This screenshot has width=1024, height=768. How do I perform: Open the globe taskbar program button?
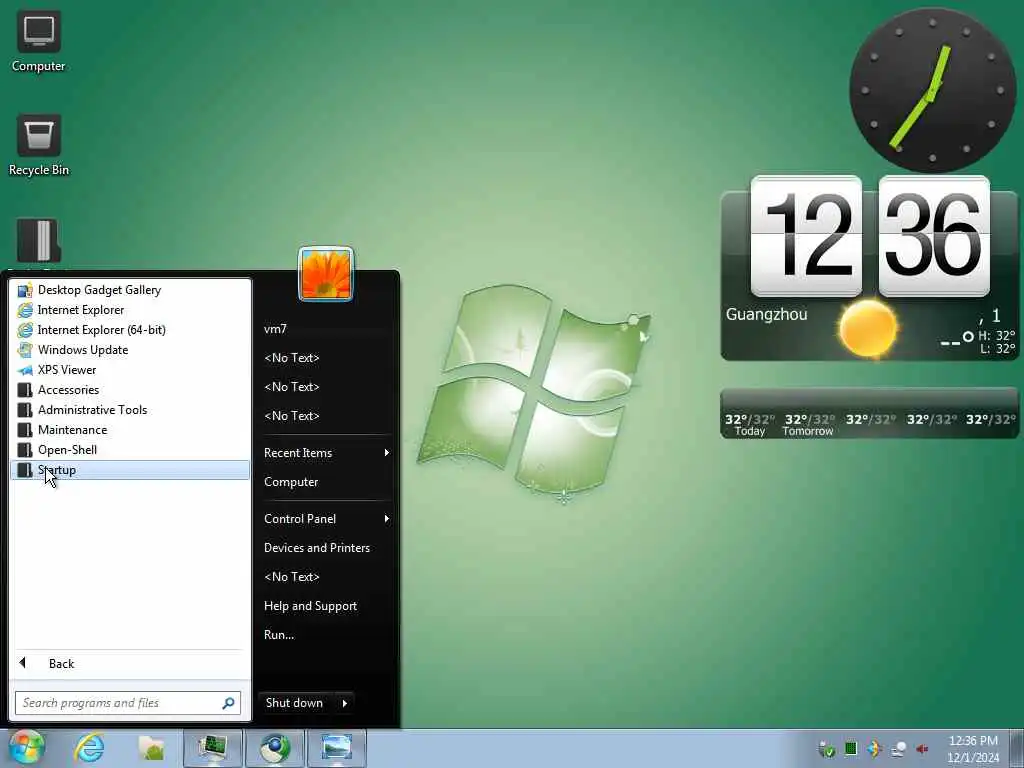[x=275, y=748]
